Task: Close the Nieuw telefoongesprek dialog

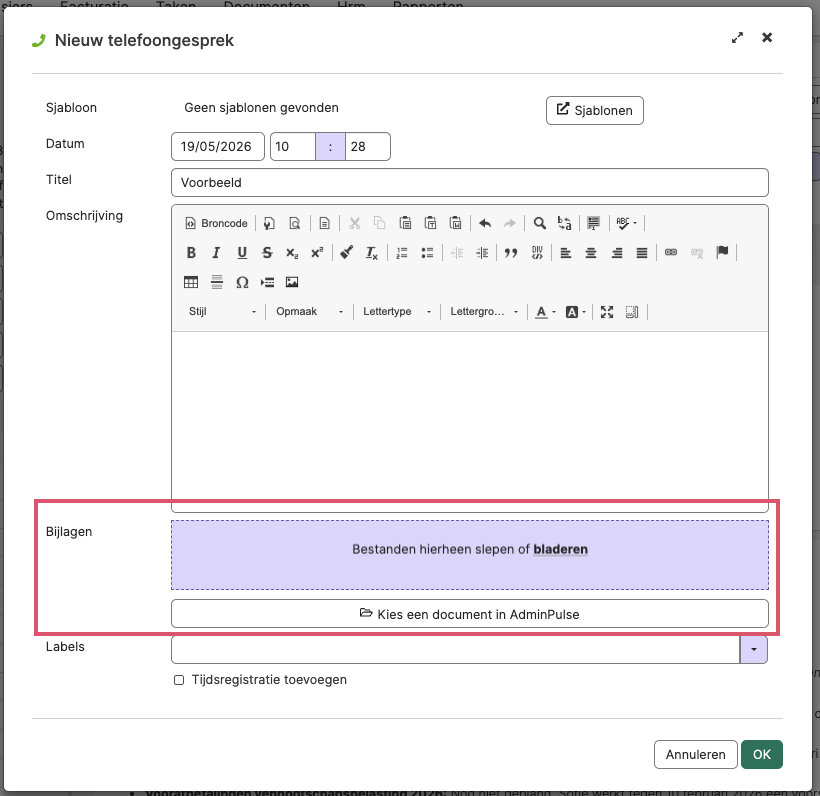Action: point(767,38)
